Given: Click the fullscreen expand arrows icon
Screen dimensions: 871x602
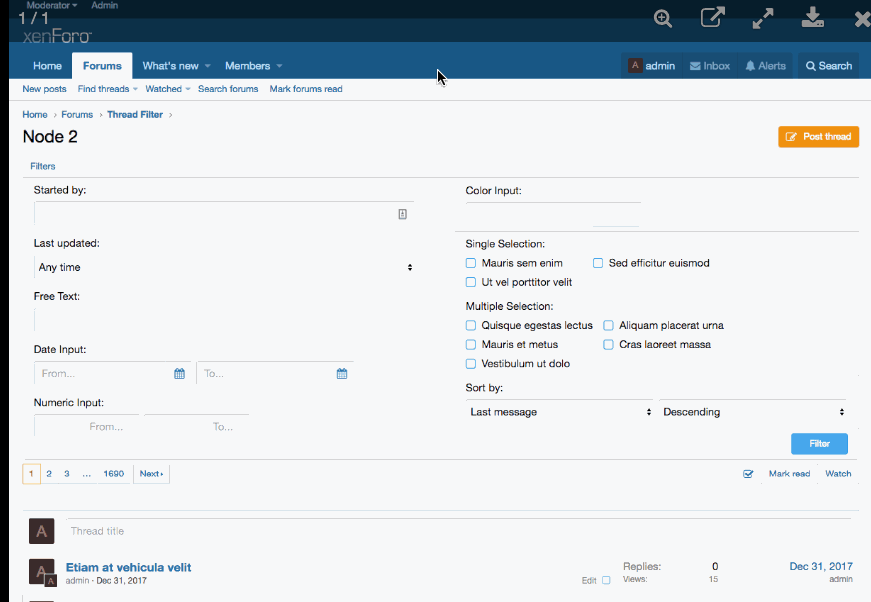Looking at the screenshot, I should tap(763, 18).
